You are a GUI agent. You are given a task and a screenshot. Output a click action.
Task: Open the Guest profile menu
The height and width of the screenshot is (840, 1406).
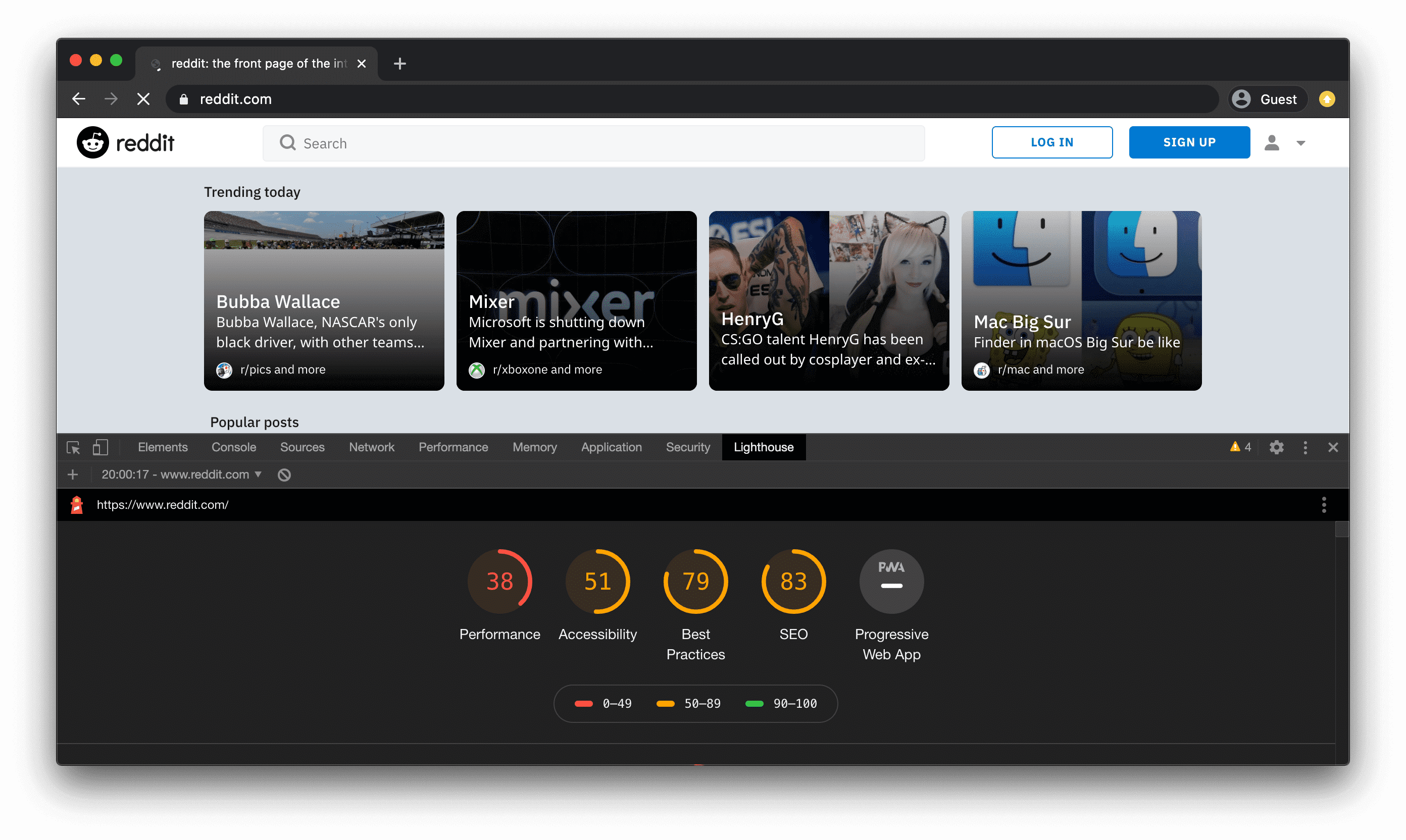1267,99
